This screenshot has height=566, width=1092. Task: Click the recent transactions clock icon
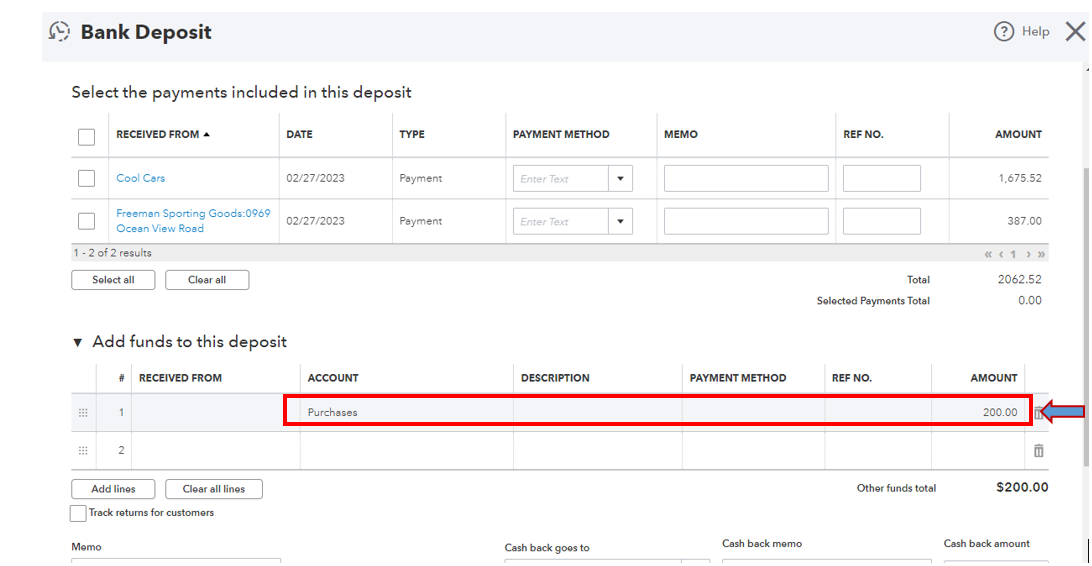tap(60, 32)
